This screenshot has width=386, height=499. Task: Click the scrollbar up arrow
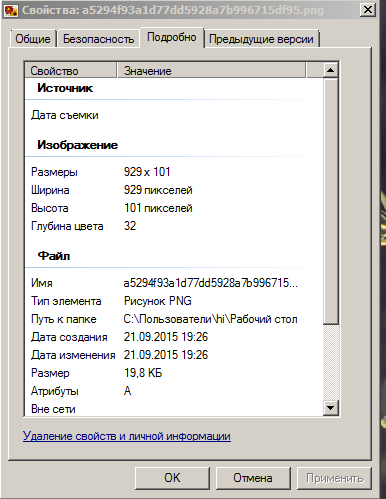click(330, 70)
